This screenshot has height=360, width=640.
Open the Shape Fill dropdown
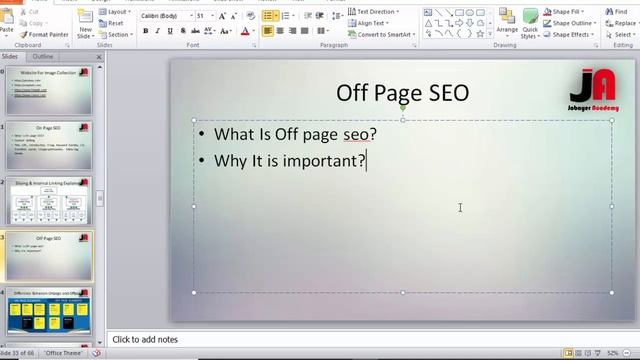click(564, 12)
